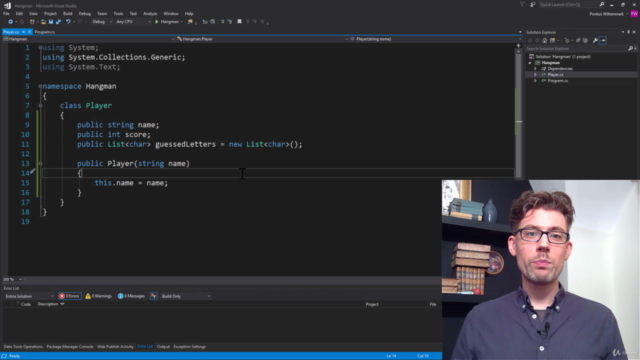Image resolution: width=640 pixels, height=360 pixels.
Task: Open the Analyze menu
Action: click(x=150, y=13)
